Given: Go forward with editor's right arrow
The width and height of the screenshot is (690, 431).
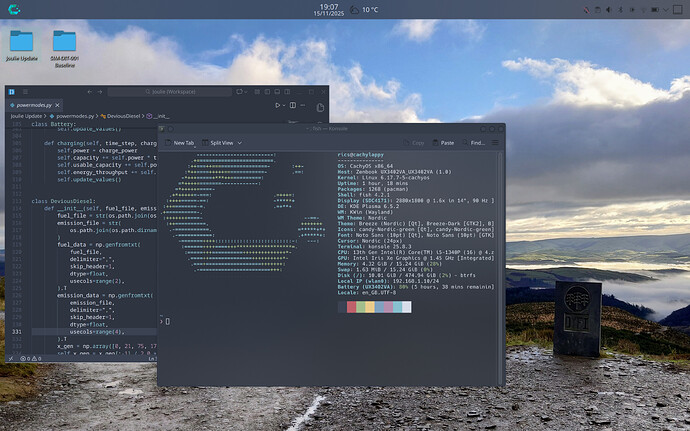Looking at the screenshot, I should pyautogui.click(x=100, y=92).
